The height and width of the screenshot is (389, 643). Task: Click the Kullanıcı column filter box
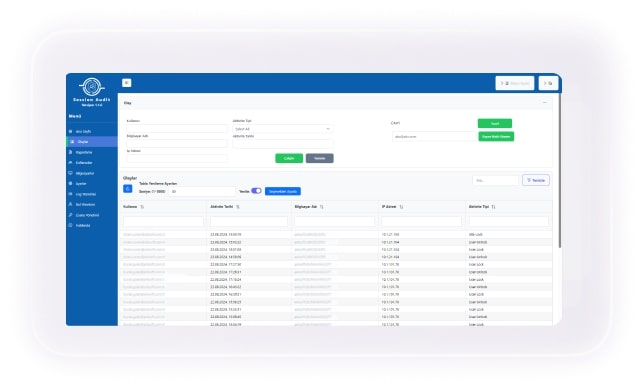(163, 222)
